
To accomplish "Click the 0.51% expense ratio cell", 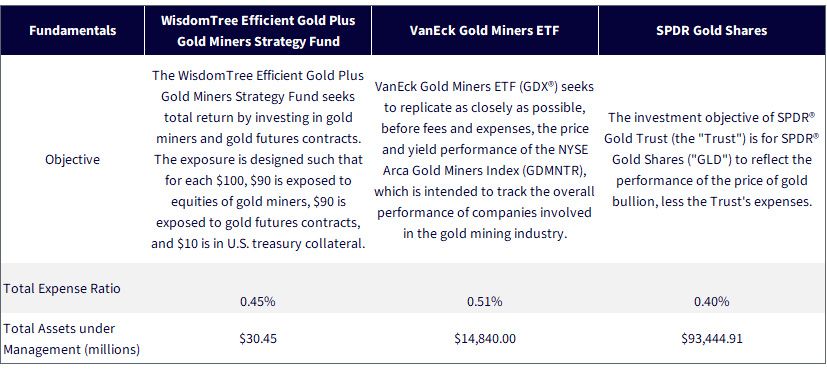I will click(x=484, y=302).
